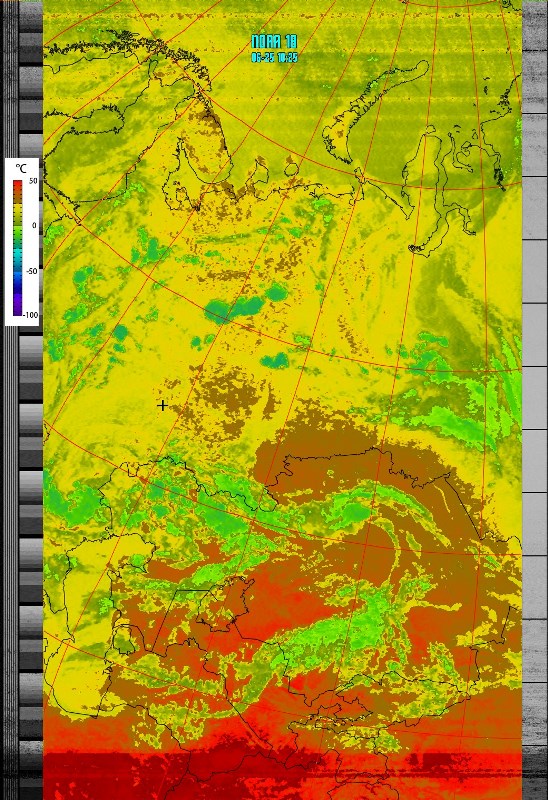This screenshot has height=800, width=548.
Task: Click the 50 value on temperature legend
Action: pos(33,181)
